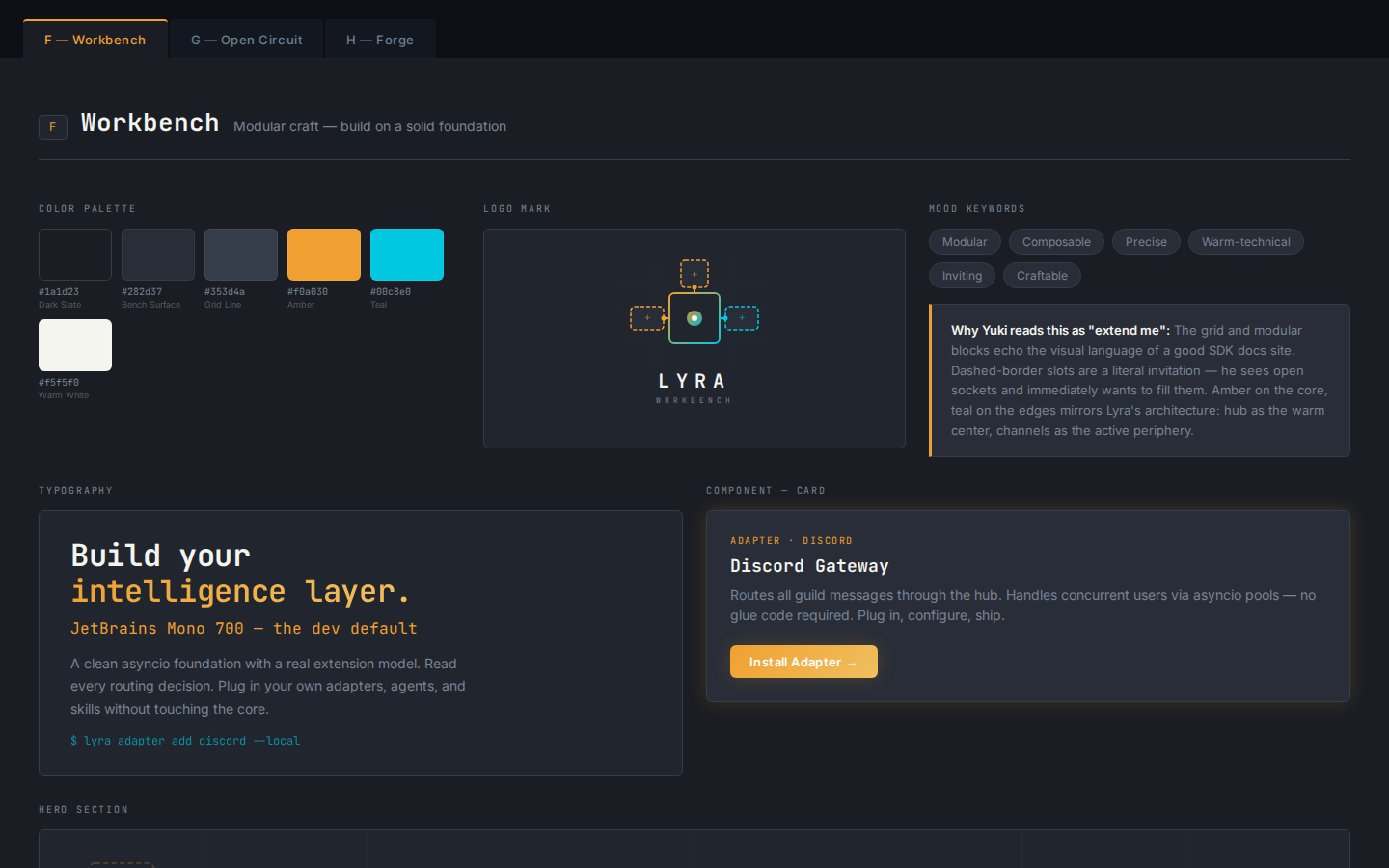Click the amber dashed slot left of hub
Screen dimensions: 1389x868
[646, 318]
